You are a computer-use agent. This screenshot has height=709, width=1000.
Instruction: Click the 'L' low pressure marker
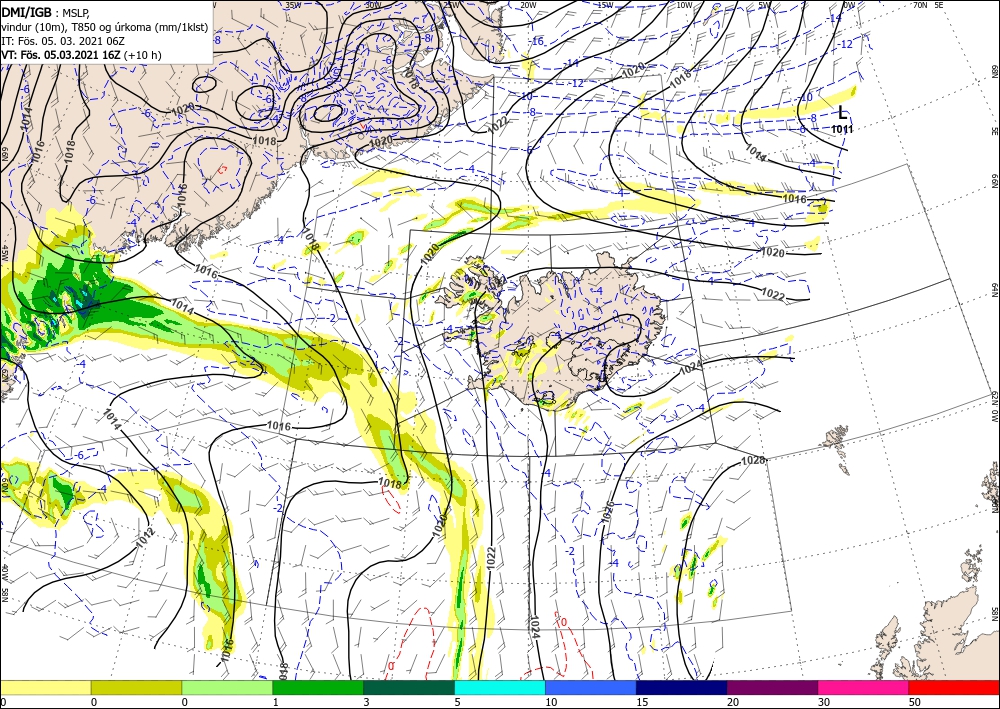(x=842, y=113)
